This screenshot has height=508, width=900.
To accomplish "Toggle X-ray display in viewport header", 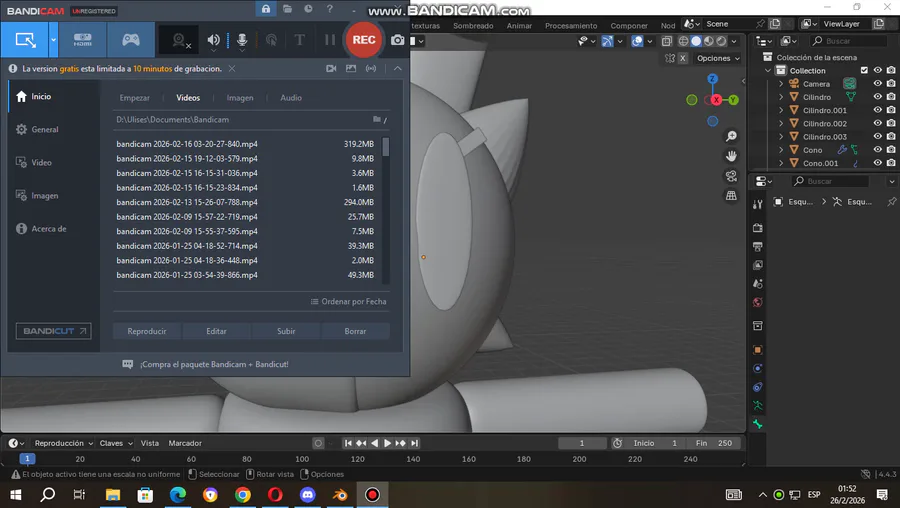I will coord(666,41).
